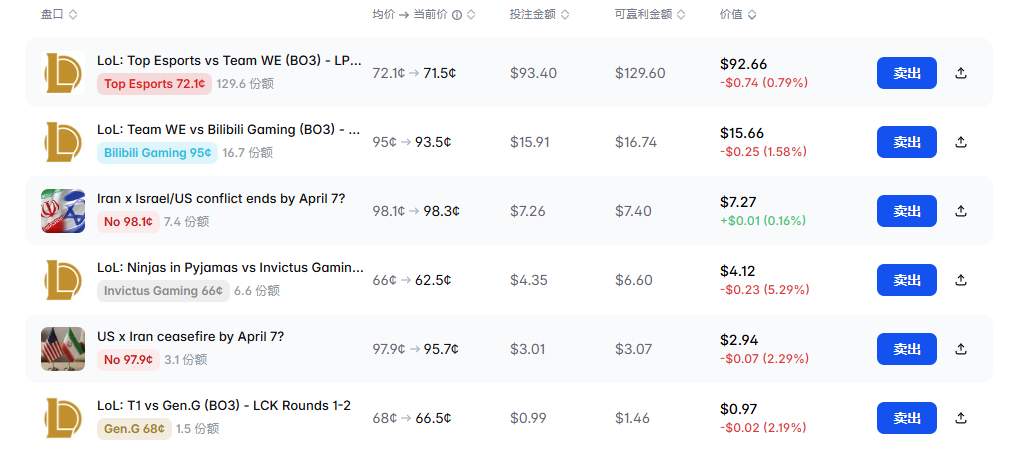Click the $1.46 winnable amount
The image size is (1034, 468).
click(632, 418)
